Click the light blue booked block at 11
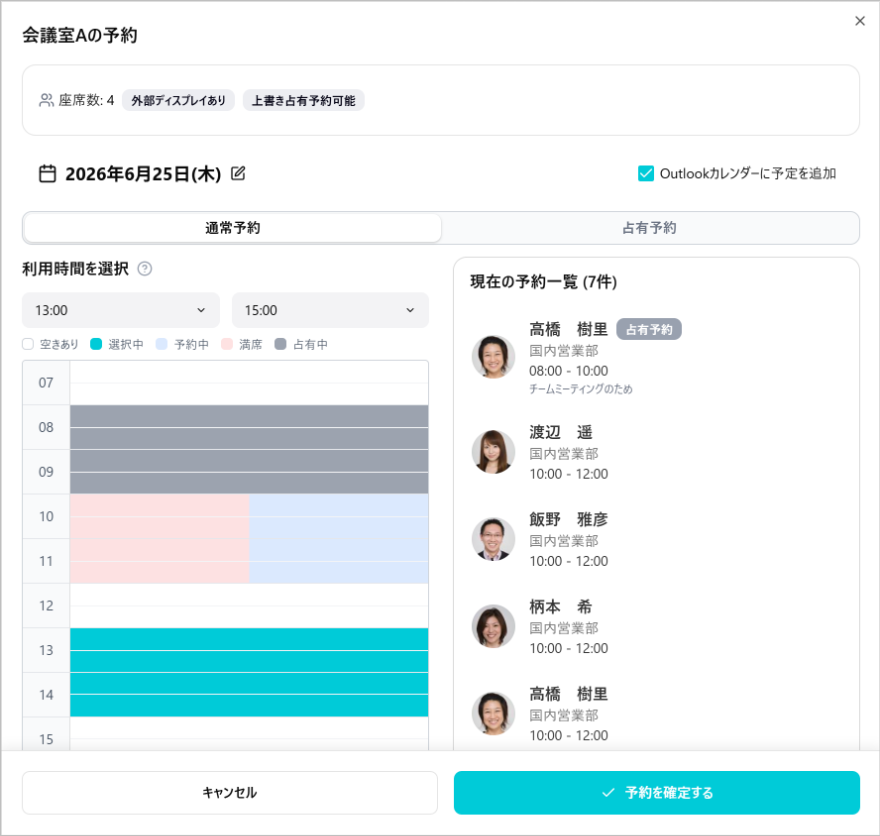This screenshot has width=880, height=836. tap(338, 561)
